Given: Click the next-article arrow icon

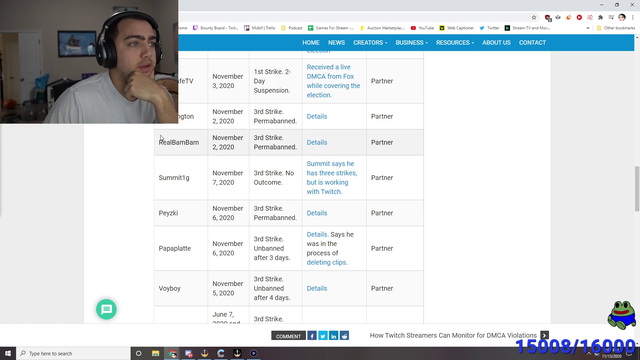Looking at the screenshot, I should (x=544, y=335).
